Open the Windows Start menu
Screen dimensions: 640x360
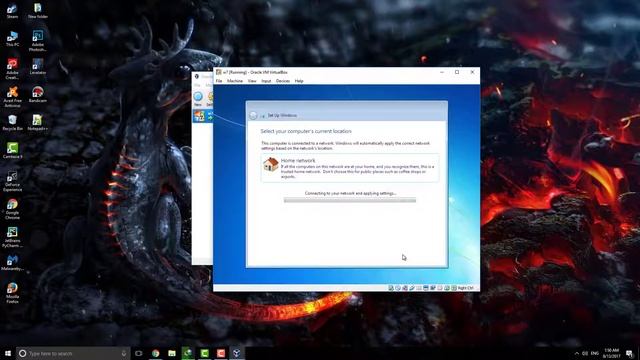point(8,353)
